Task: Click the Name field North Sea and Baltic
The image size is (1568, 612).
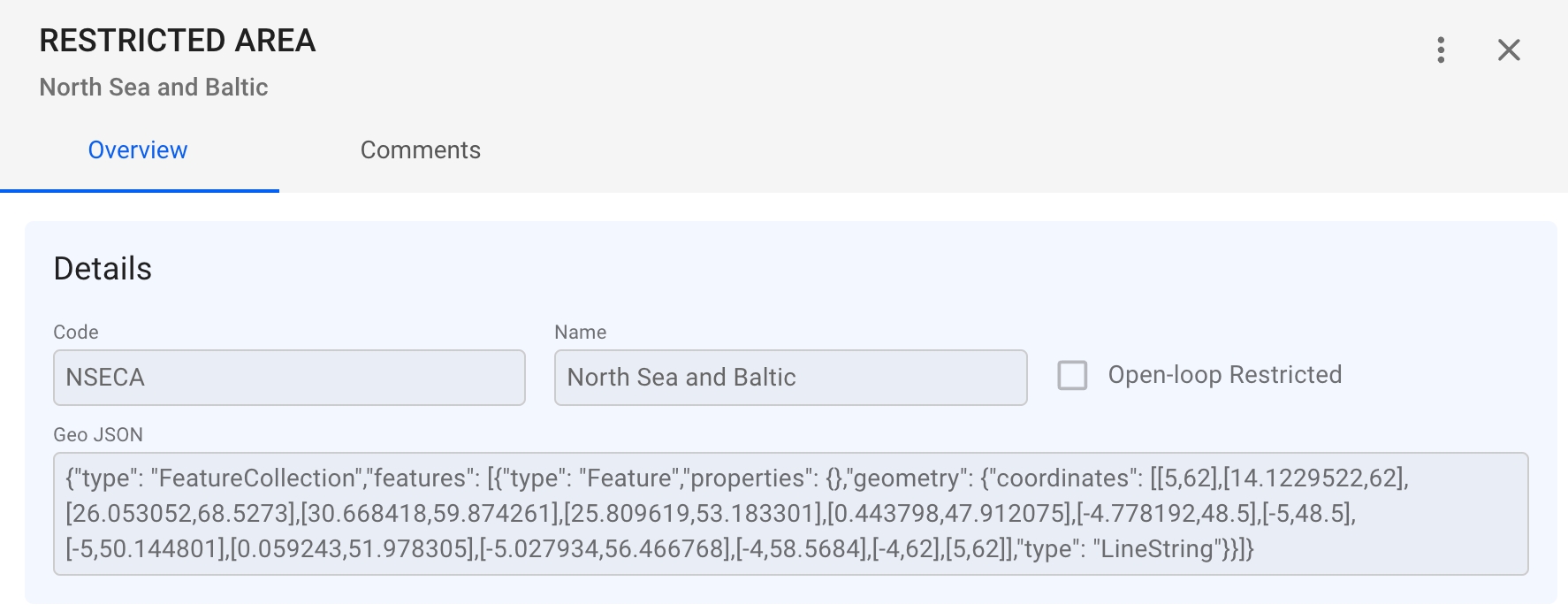Action: [x=790, y=378]
